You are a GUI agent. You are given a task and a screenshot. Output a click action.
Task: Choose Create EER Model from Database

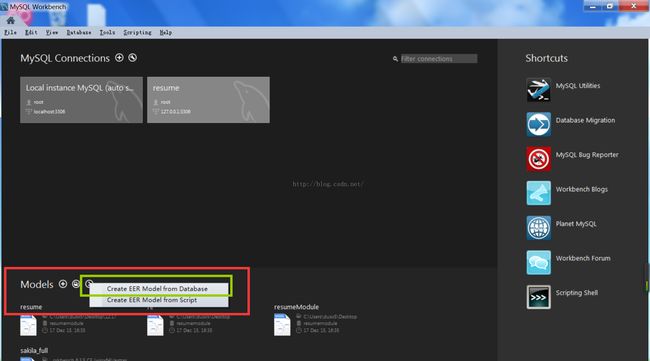pyautogui.click(x=159, y=288)
